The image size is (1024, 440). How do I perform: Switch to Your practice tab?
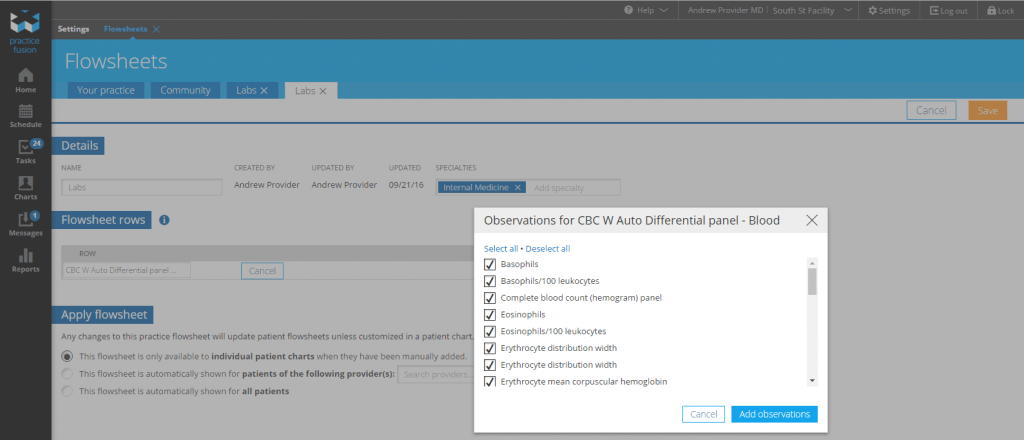(x=106, y=90)
